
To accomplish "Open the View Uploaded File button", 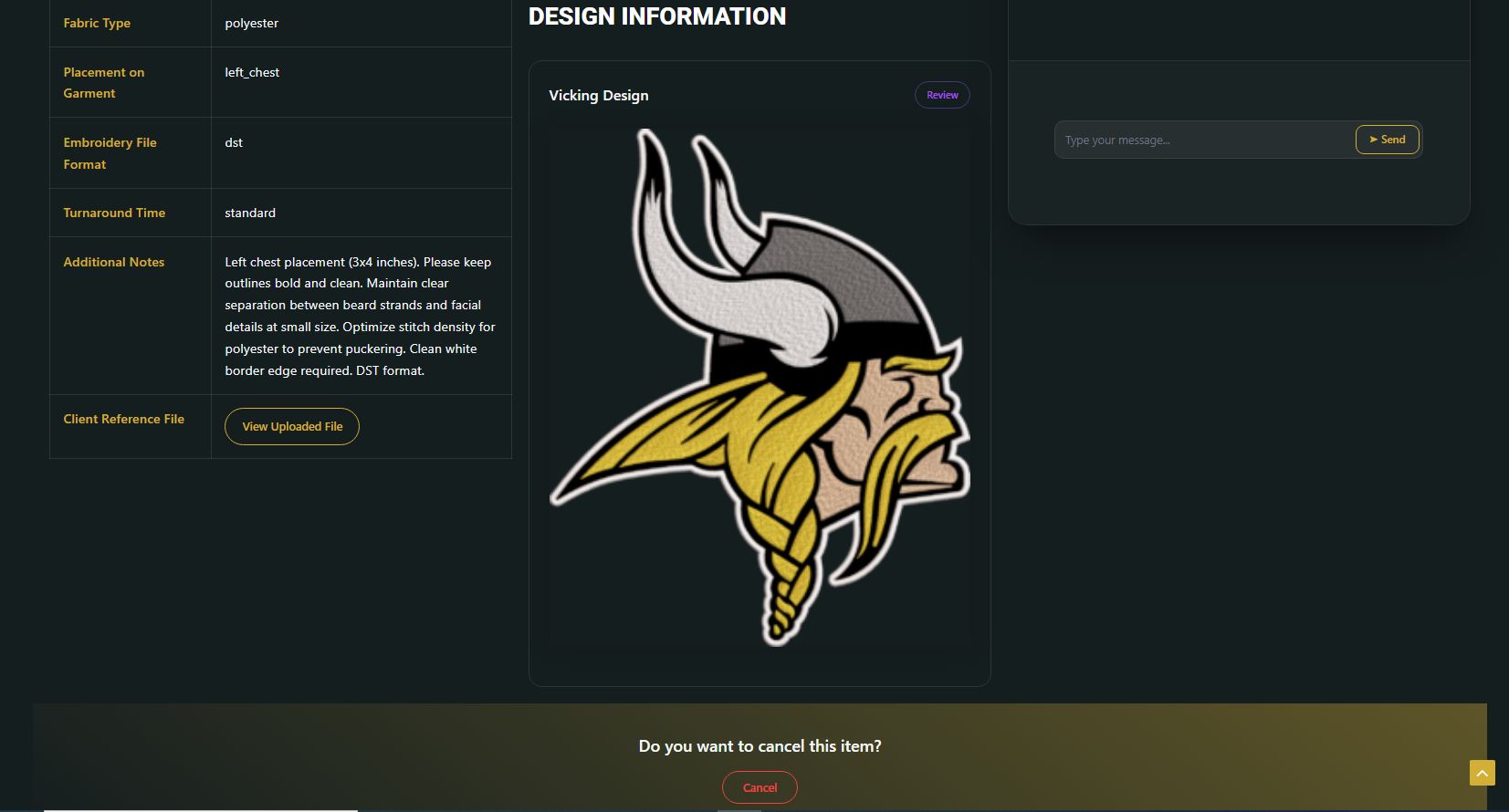I will point(292,427).
